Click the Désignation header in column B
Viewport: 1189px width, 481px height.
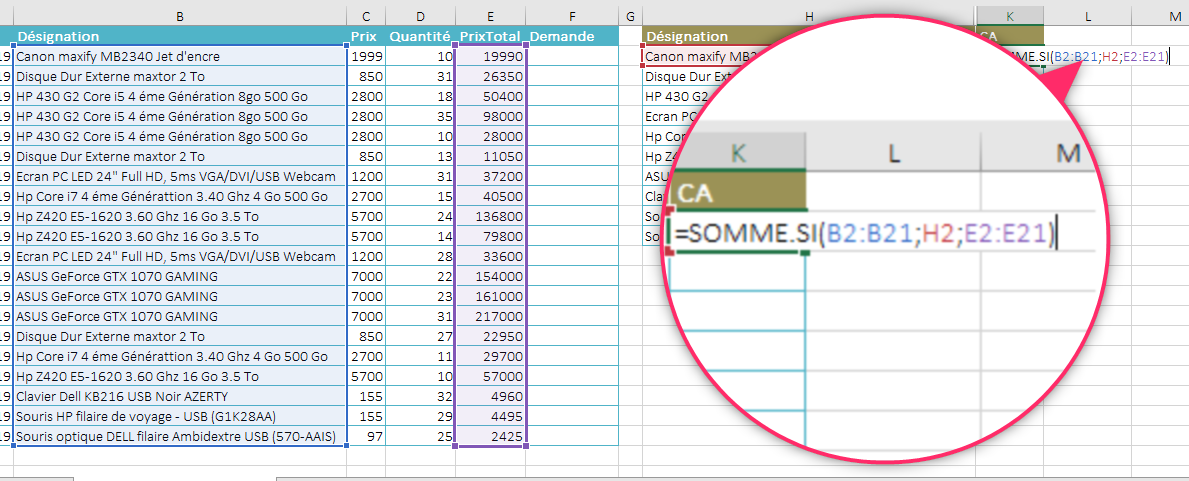click(x=180, y=36)
